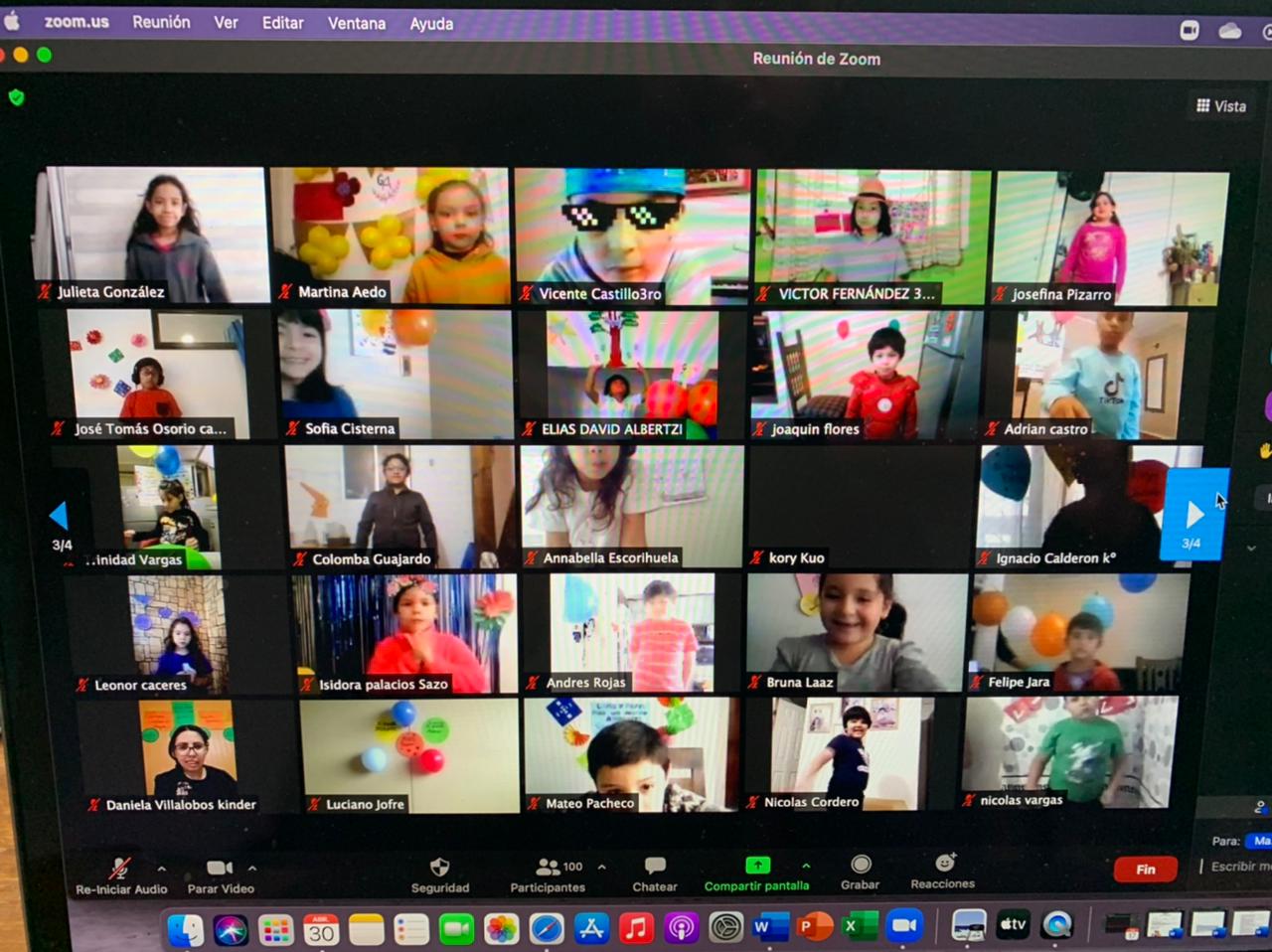Image resolution: width=1272 pixels, height=952 pixels.
Task: Open the Reunión menu in menu bar
Action: point(161,22)
